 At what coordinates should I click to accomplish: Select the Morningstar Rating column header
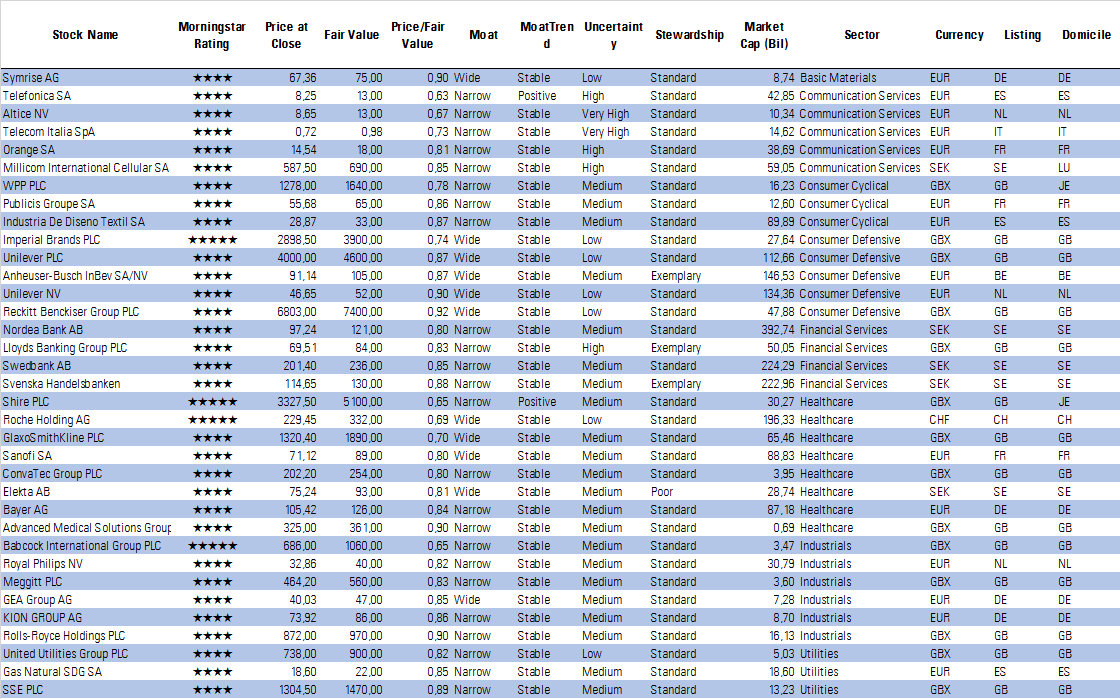click(211, 35)
